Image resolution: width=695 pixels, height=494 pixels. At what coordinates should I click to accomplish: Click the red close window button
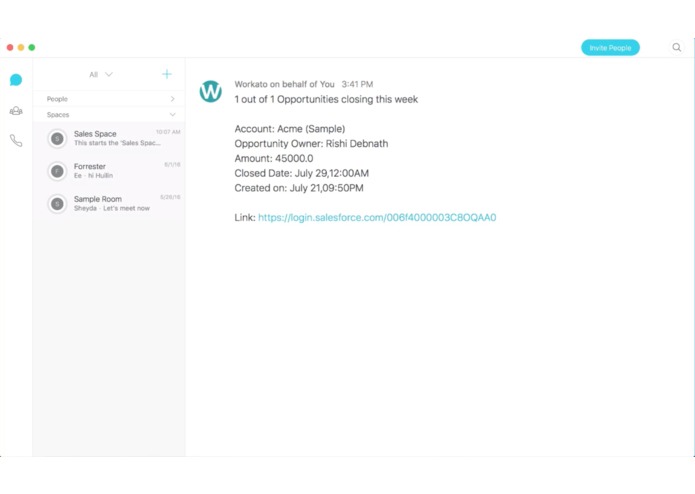[x=10, y=47]
